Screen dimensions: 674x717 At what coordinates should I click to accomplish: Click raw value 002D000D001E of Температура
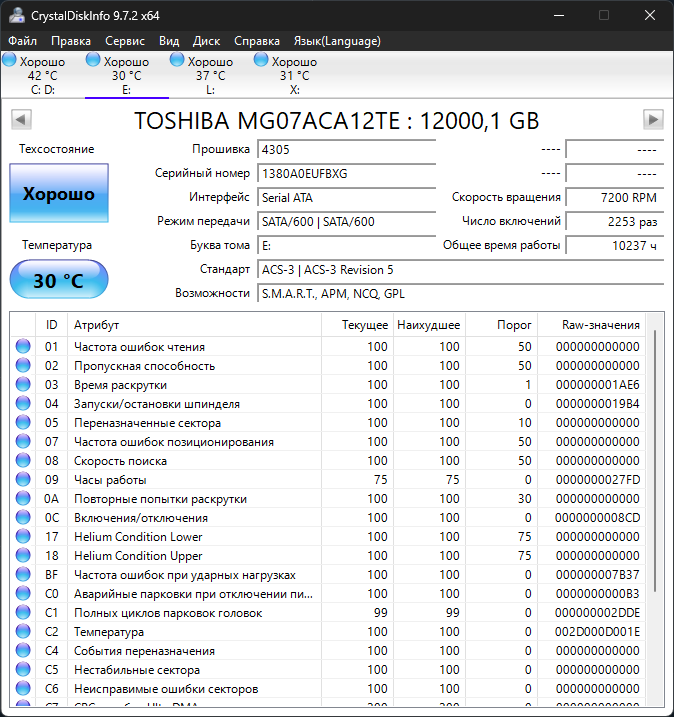(x=597, y=631)
